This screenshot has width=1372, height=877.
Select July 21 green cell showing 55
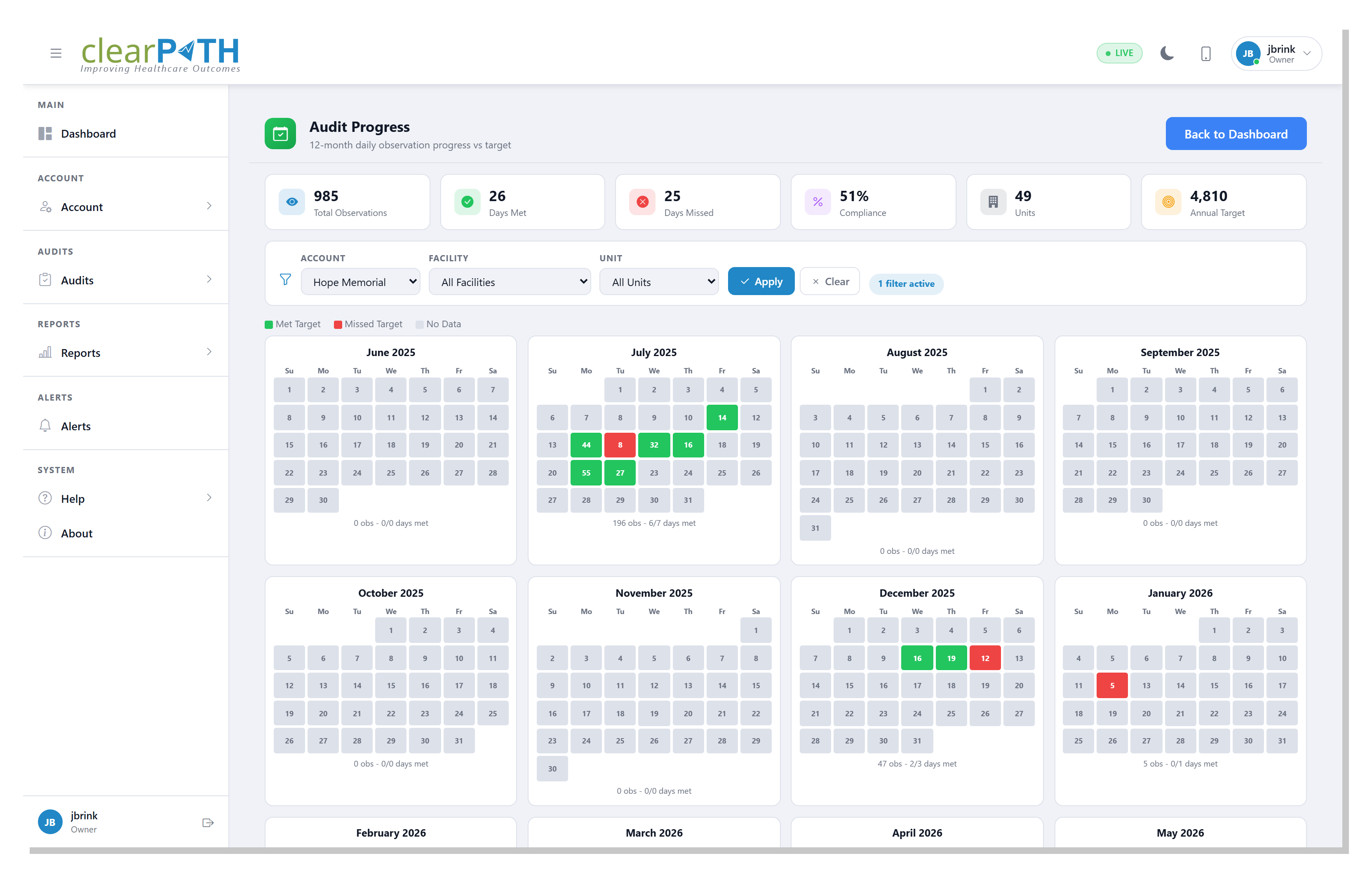(586, 473)
